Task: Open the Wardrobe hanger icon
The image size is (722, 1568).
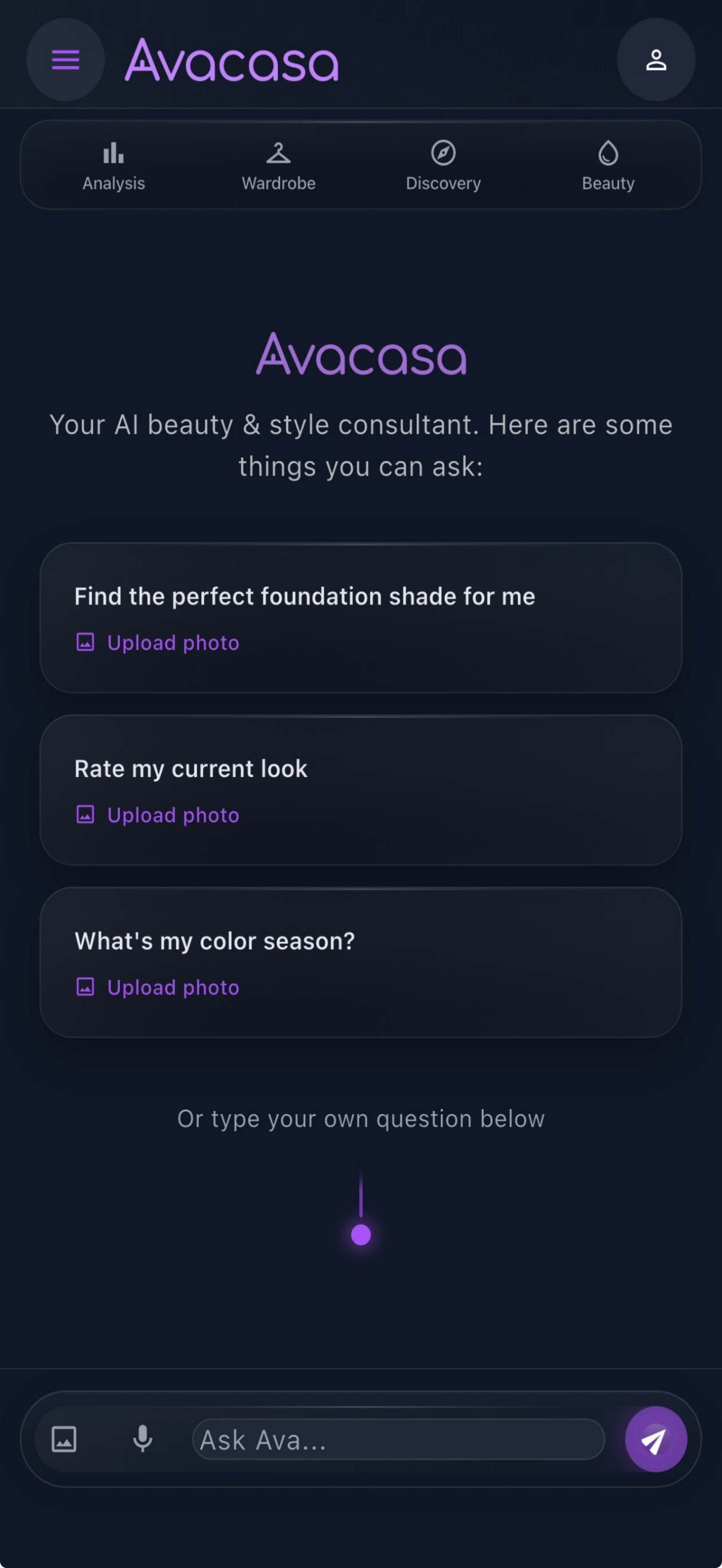Action: pos(278,153)
